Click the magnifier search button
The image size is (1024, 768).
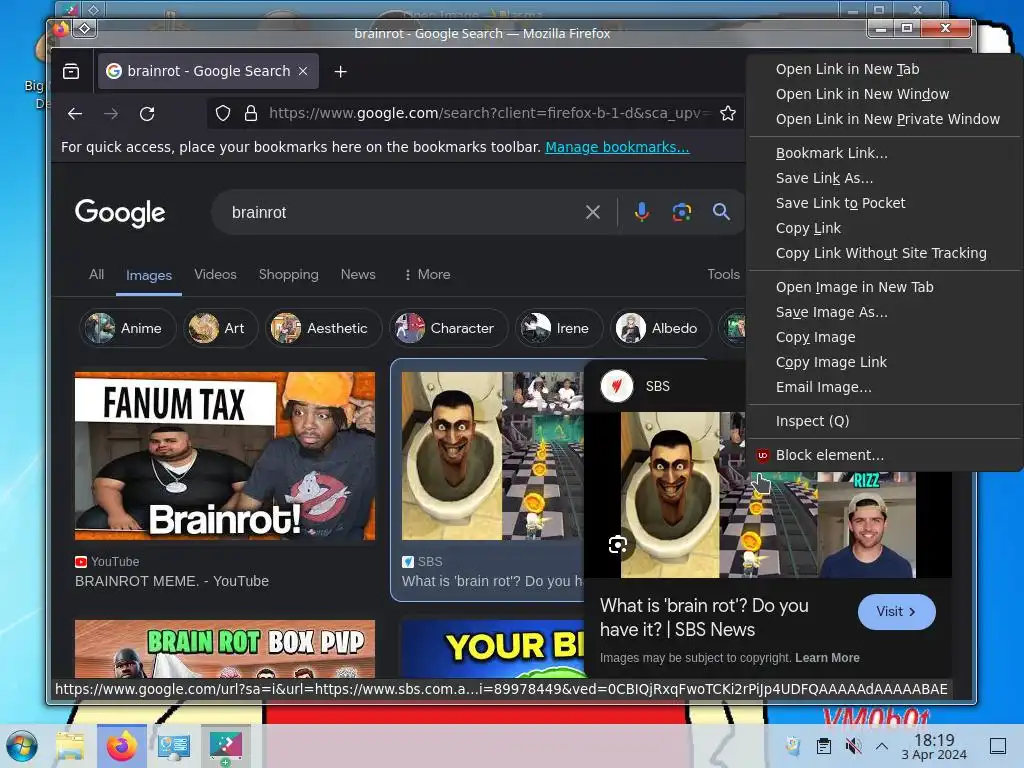point(721,212)
